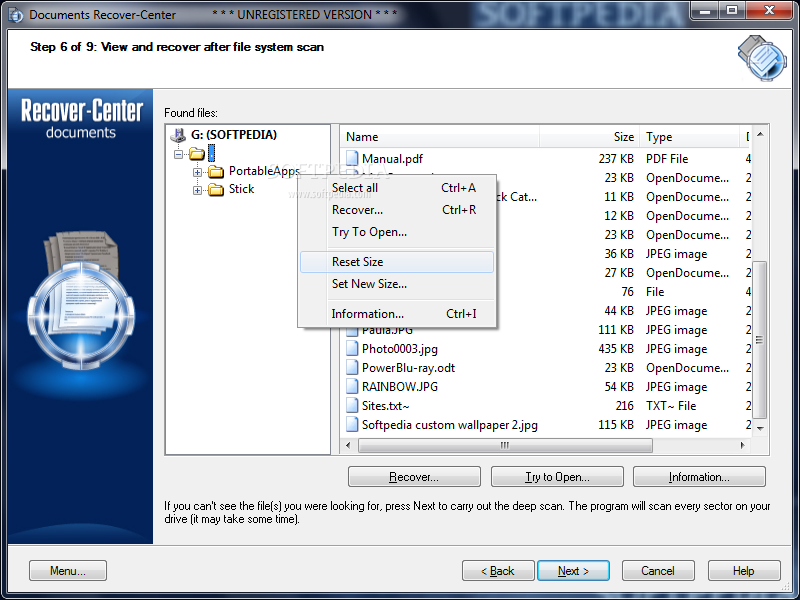
Task: Click the Stick folder icon
Action: click(x=216, y=190)
